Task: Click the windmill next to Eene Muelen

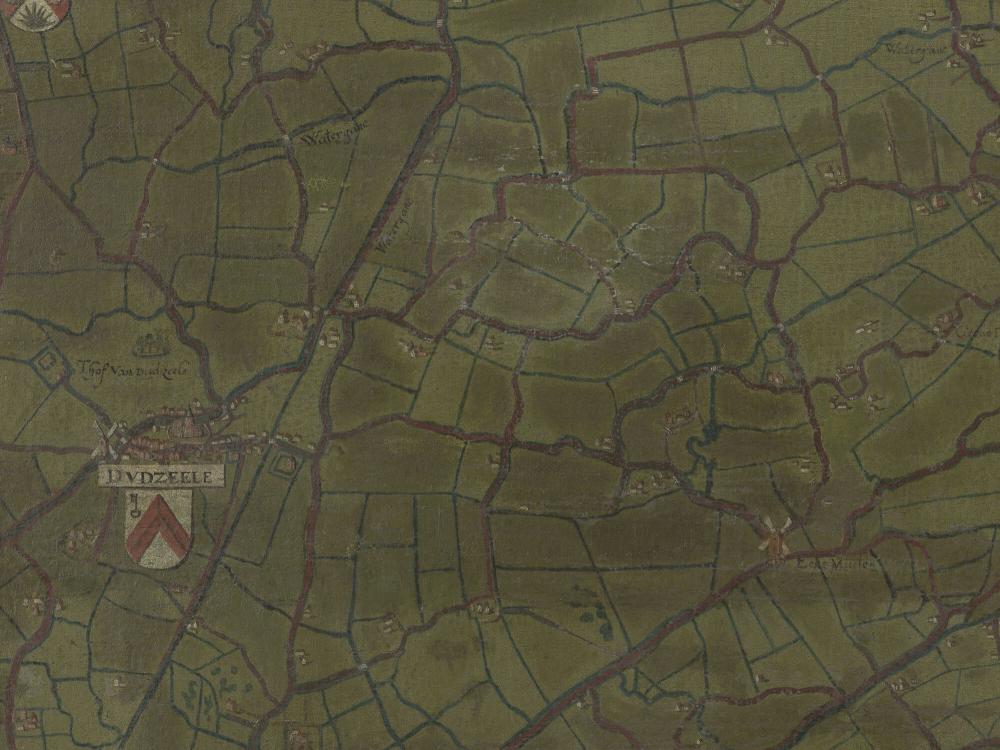Action: (x=776, y=536)
